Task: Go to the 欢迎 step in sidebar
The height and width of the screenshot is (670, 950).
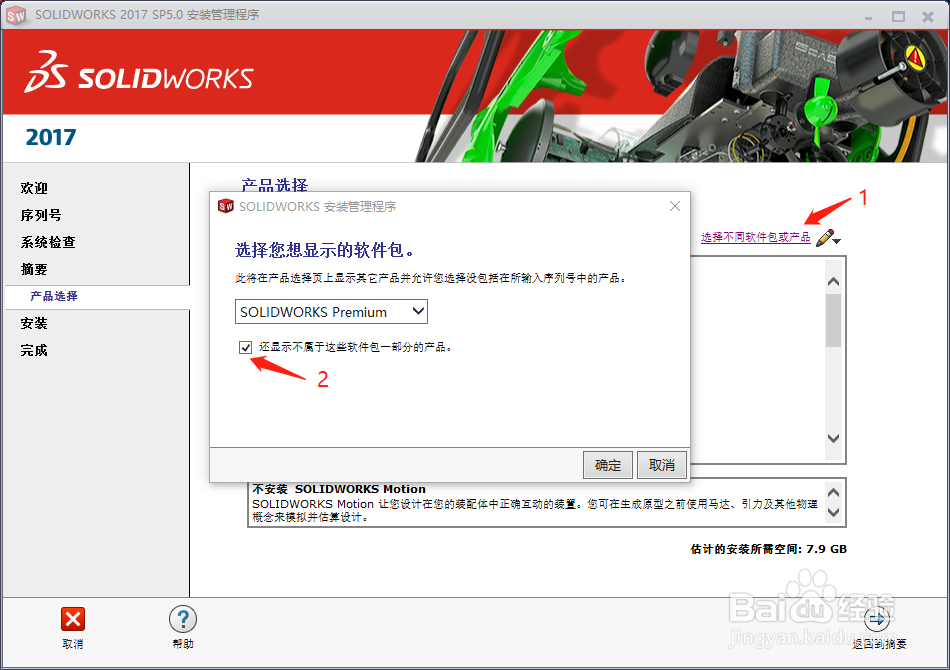Action: [x=34, y=188]
